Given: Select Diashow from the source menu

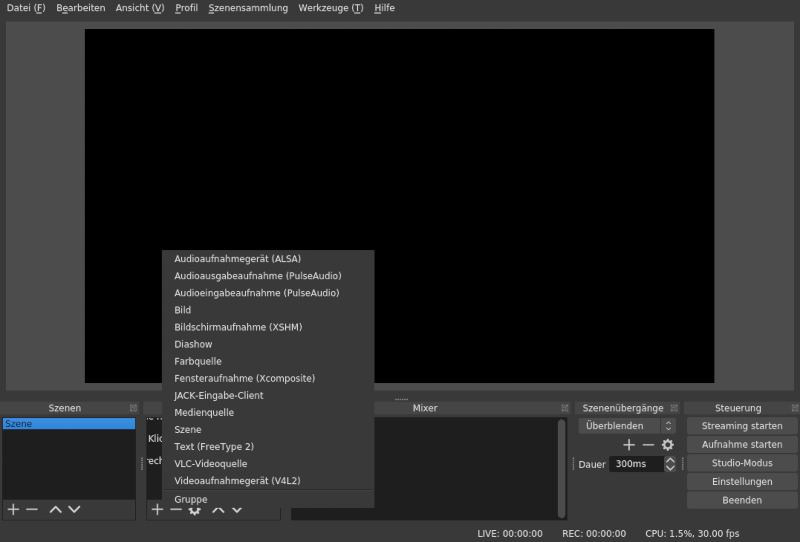Looking at the screenshot, I should click(268, 344).
